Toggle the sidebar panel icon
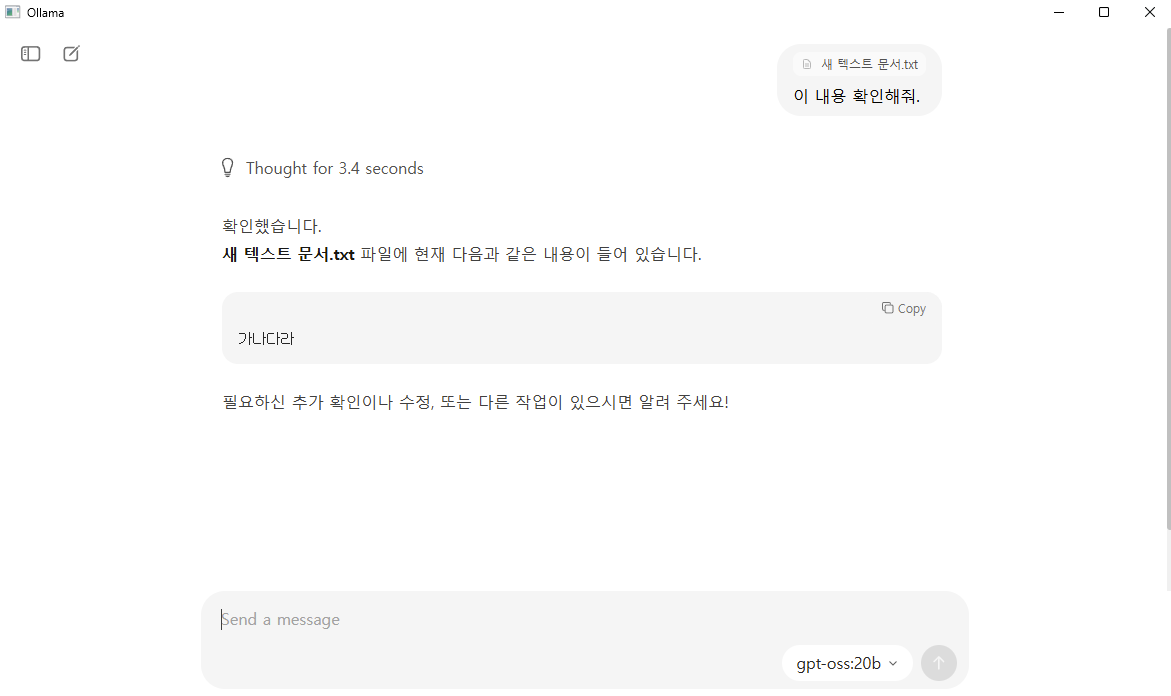The image size is (1171, 696). [x=31, y=54]
